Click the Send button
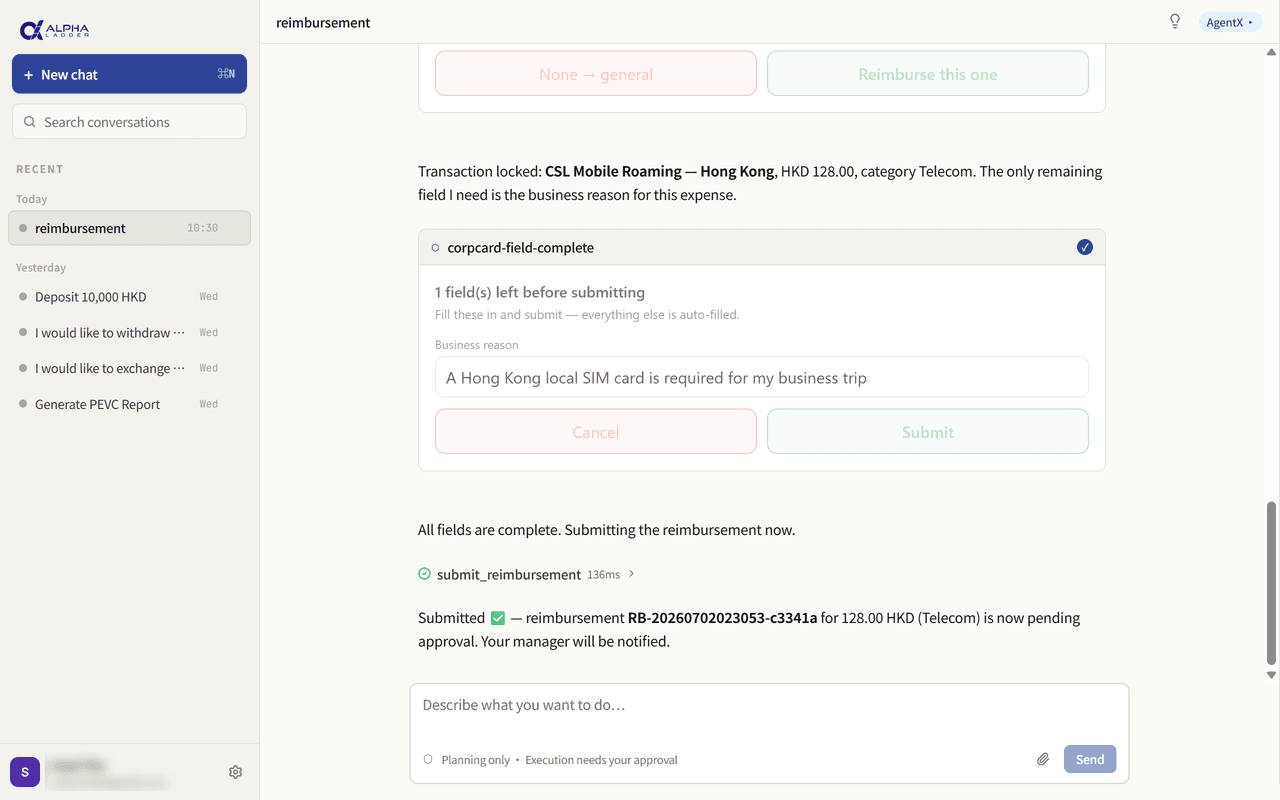 (x=1090, y=760)
